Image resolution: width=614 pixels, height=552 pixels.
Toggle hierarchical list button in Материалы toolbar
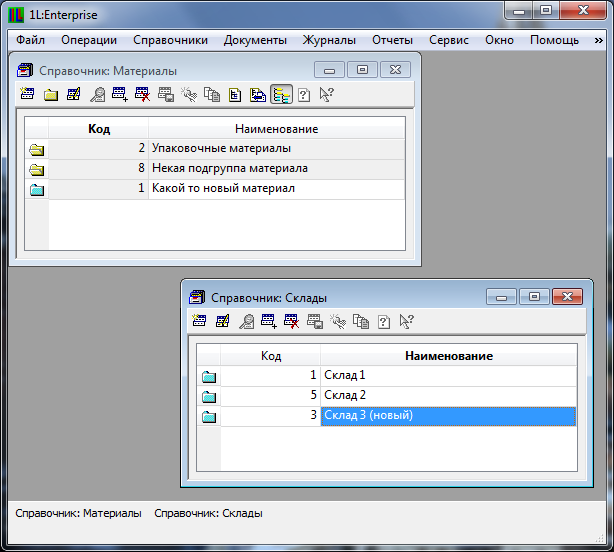(x=281, y=95)
